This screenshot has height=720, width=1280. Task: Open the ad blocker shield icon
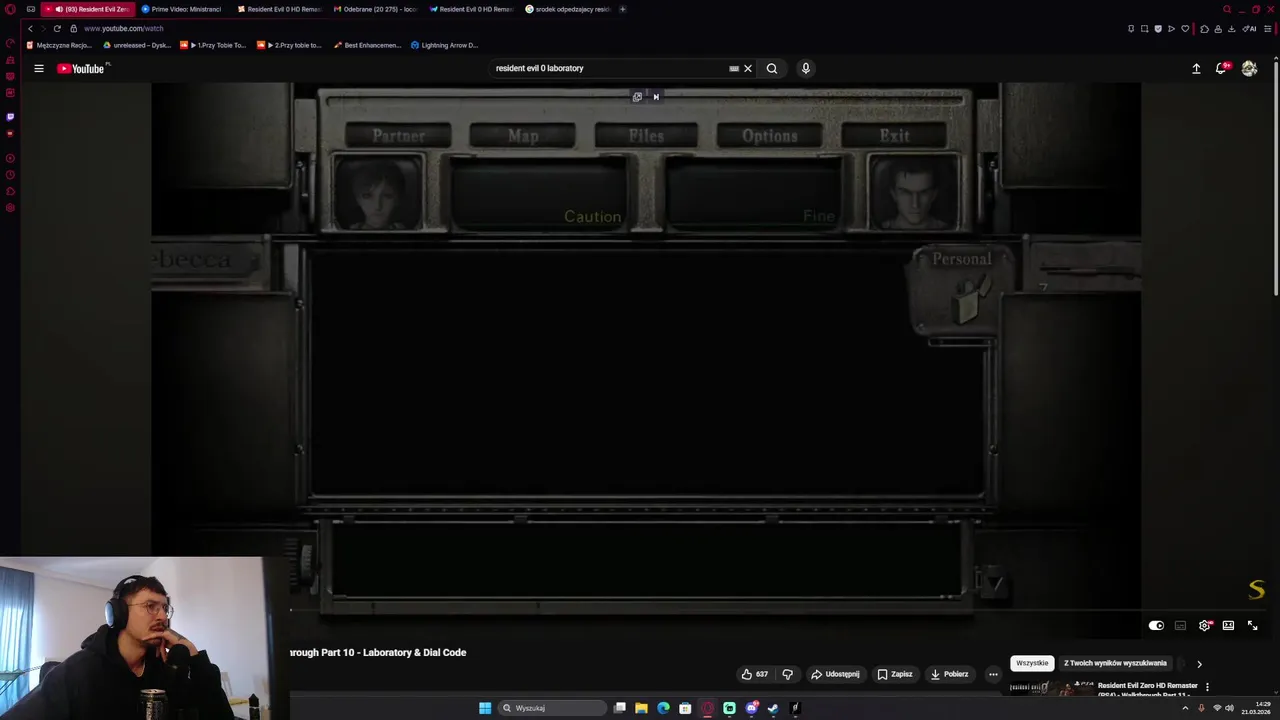[1158, 28]
